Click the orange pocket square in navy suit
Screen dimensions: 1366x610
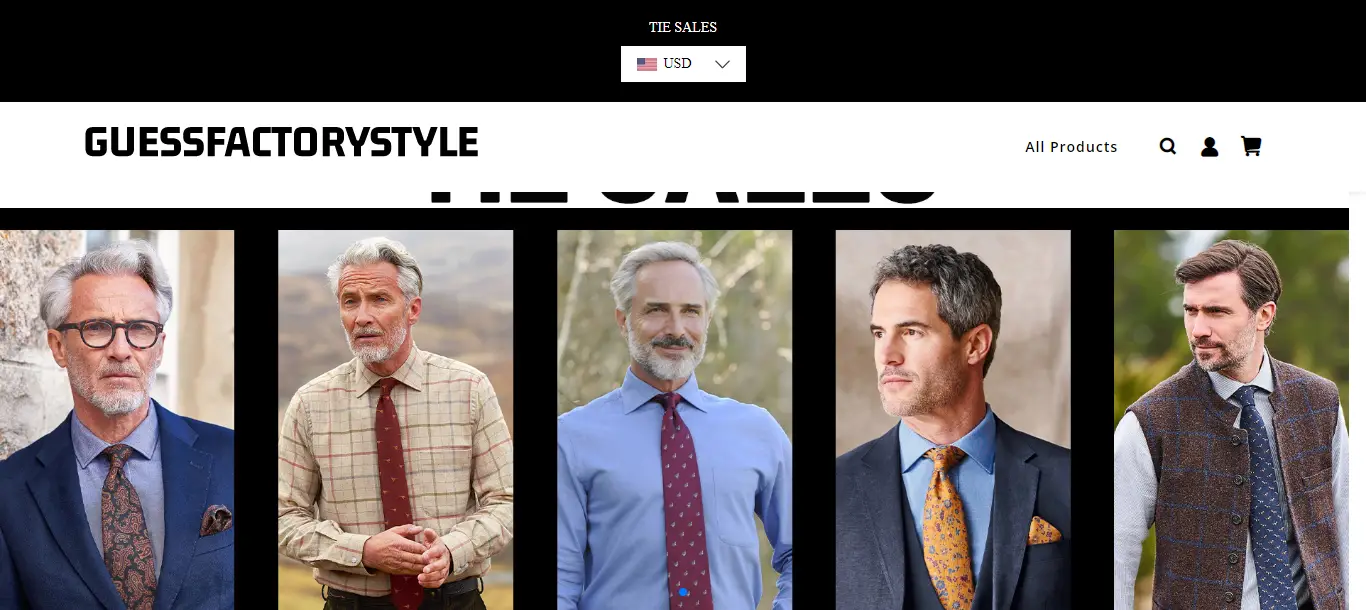click(x=1044, y=529)
